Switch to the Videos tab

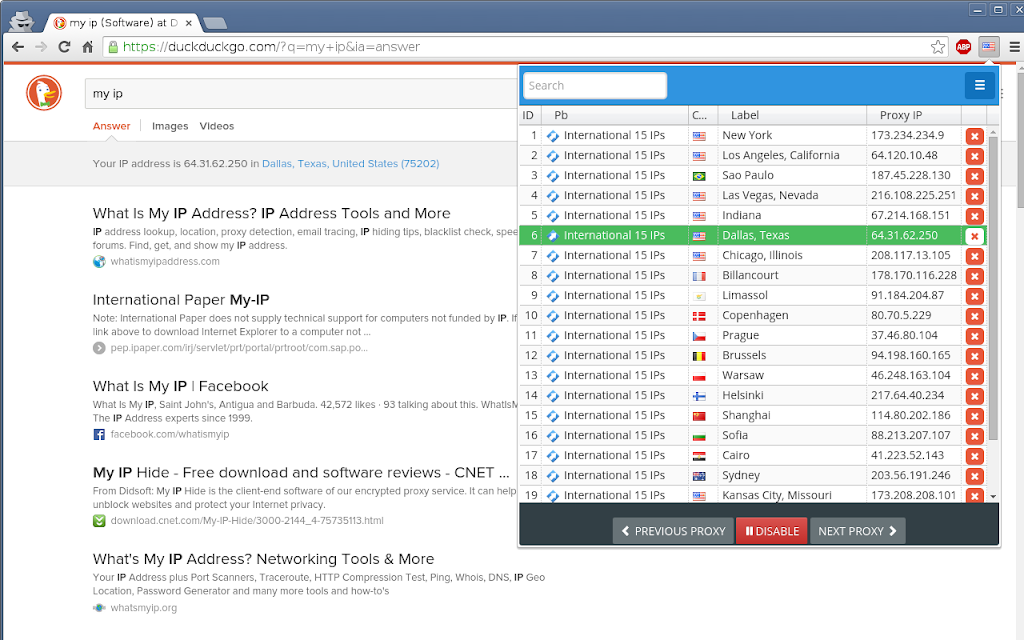tap(216, 126)
